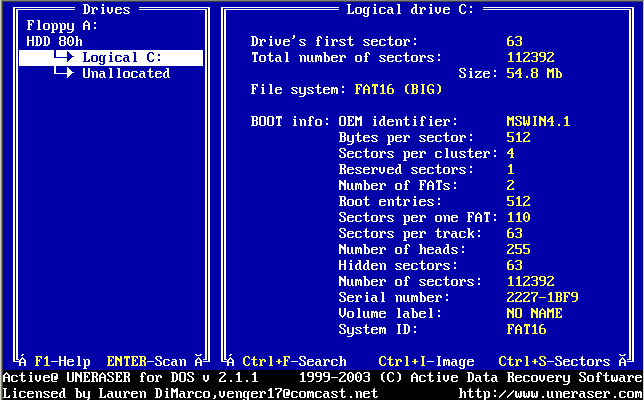Click the Ctrl+S-Sectors shortcut
644x400 pixels.
coord(554,362)
